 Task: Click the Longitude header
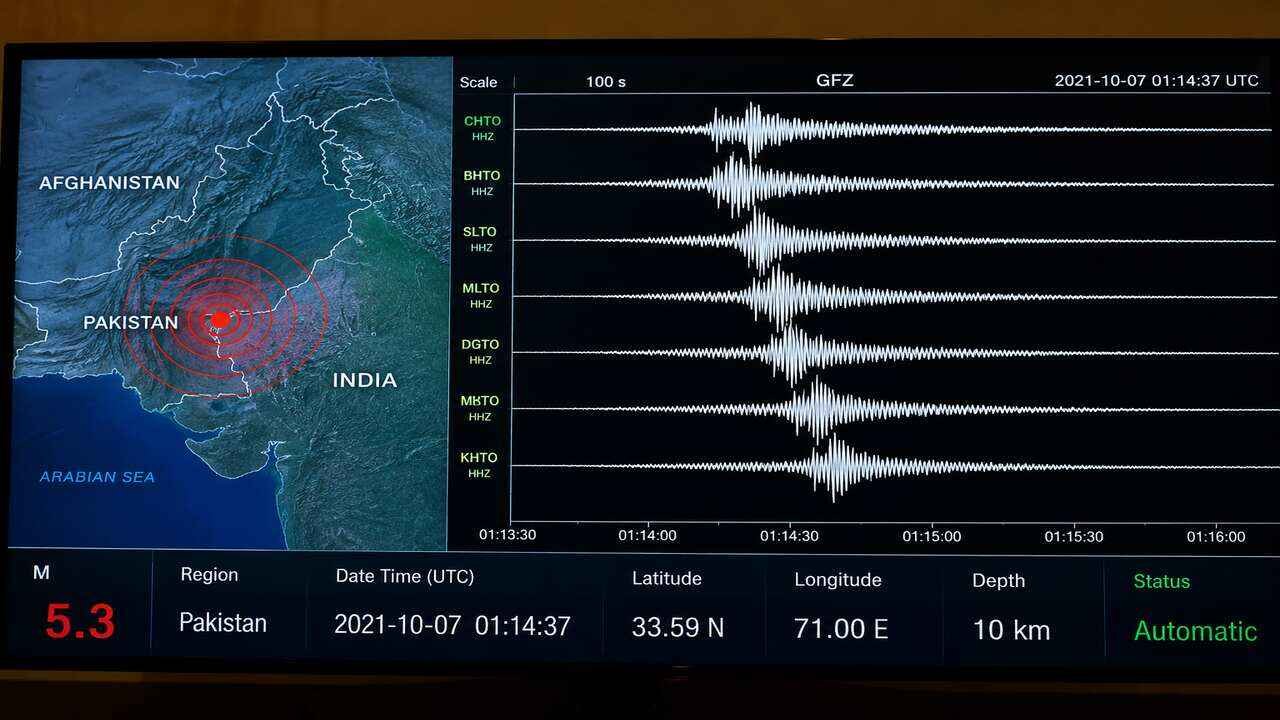[x=838, y=580]
